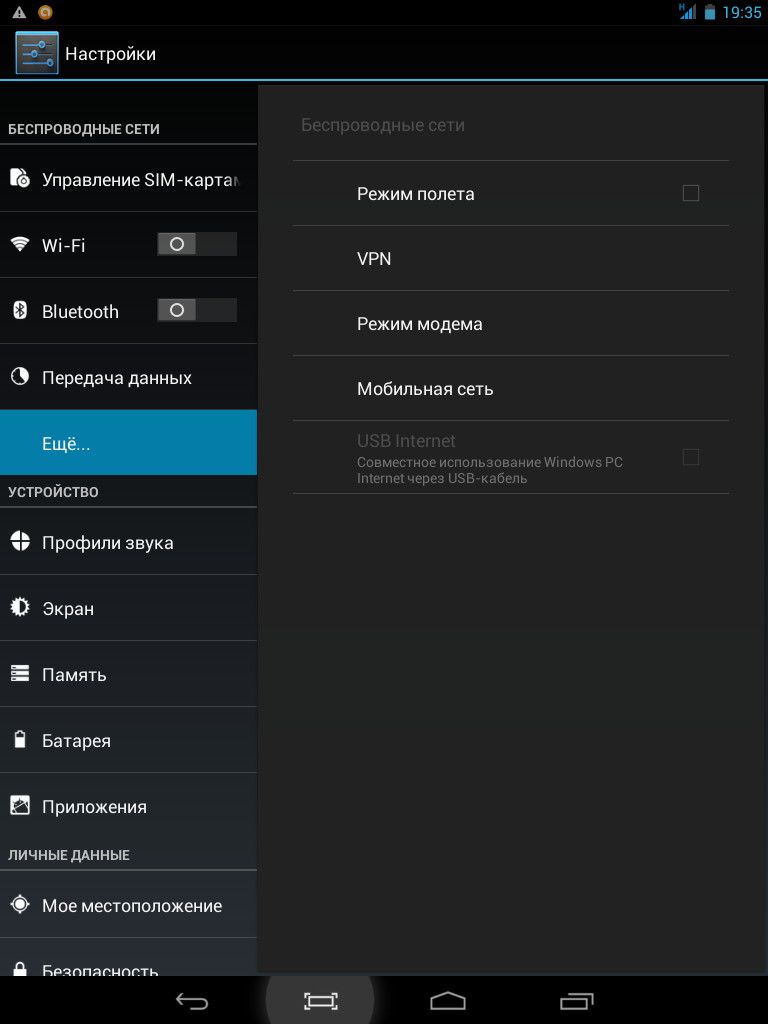Open the Приложения settings section

coord(128,806)
